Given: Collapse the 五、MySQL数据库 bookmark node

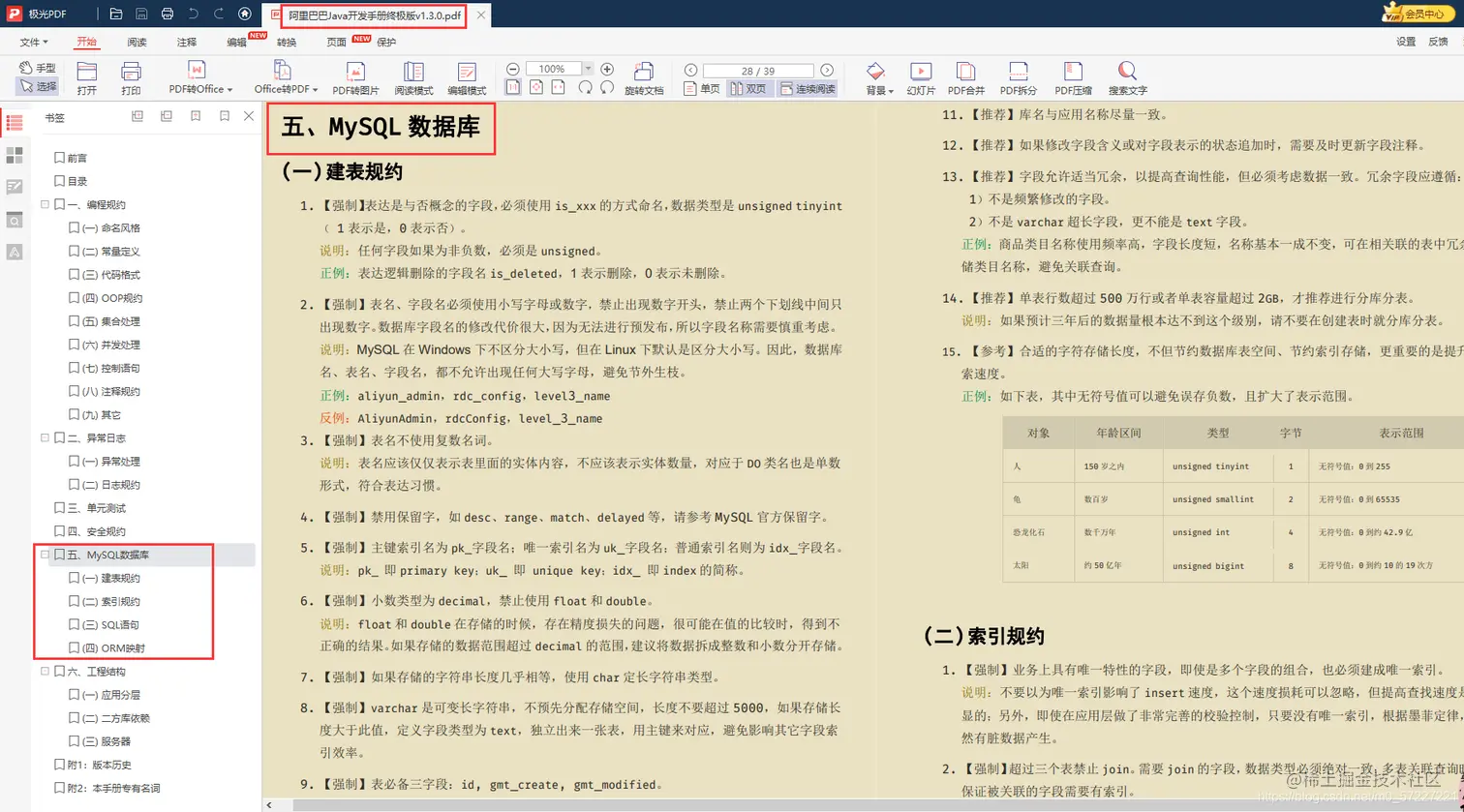Looking at the screenshot, I should click(45, 556).
